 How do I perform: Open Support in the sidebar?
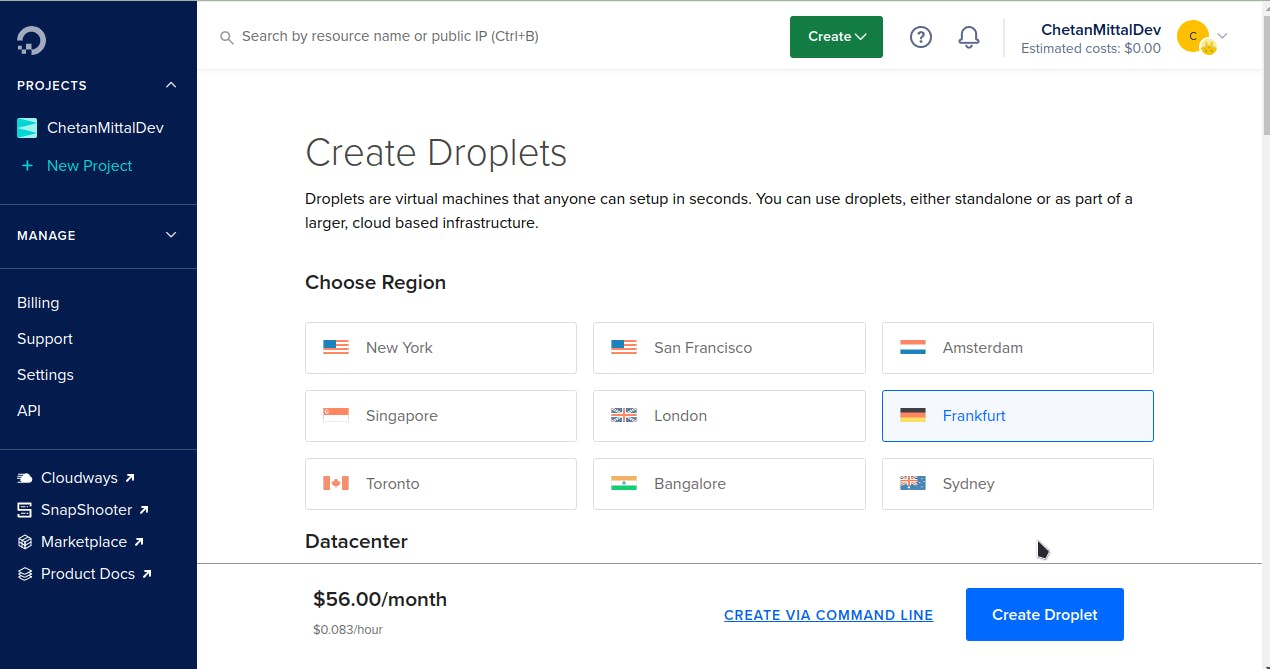click(x=45, y=339)
